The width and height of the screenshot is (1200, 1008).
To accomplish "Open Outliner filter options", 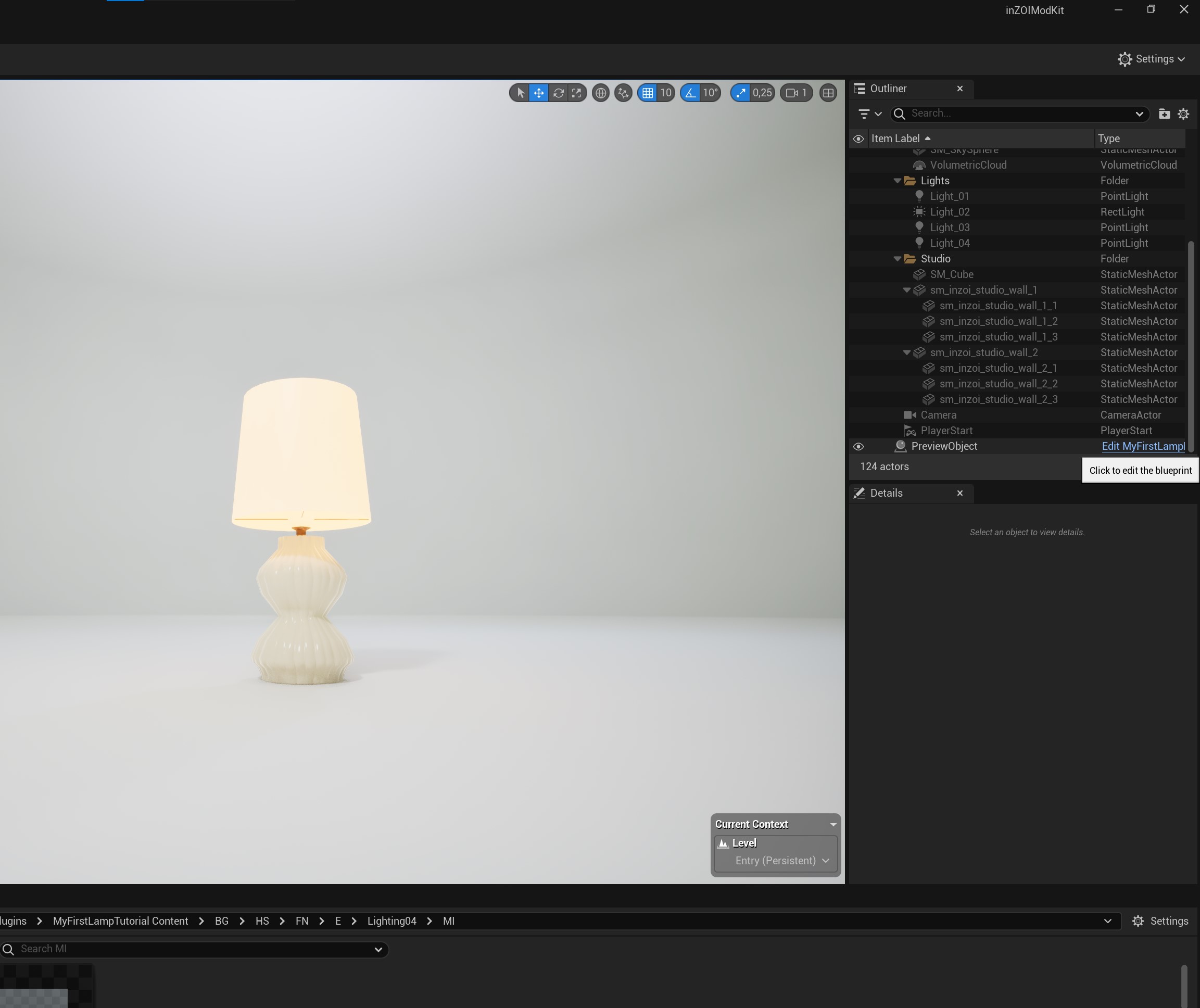I will point(869,114).
